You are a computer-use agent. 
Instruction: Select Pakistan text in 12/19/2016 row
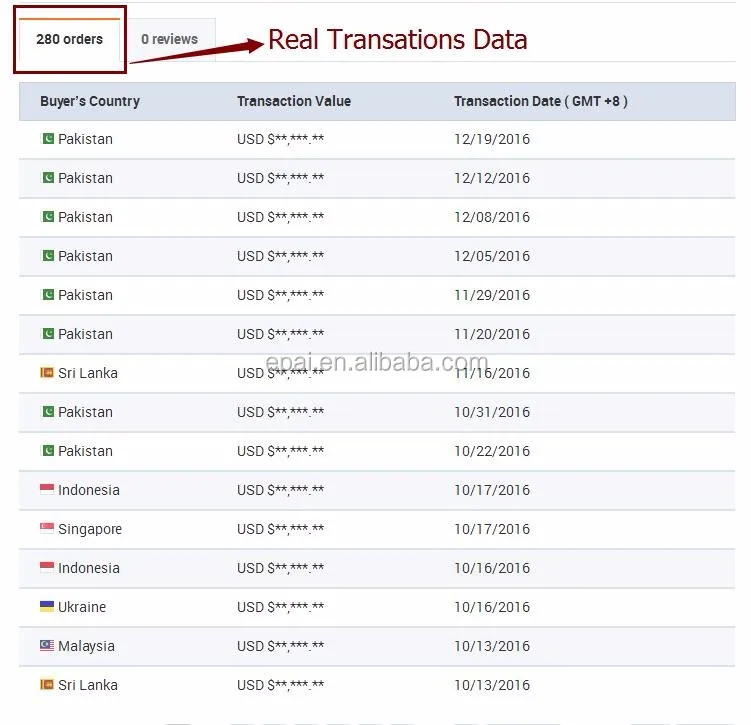tap(85, 139)
